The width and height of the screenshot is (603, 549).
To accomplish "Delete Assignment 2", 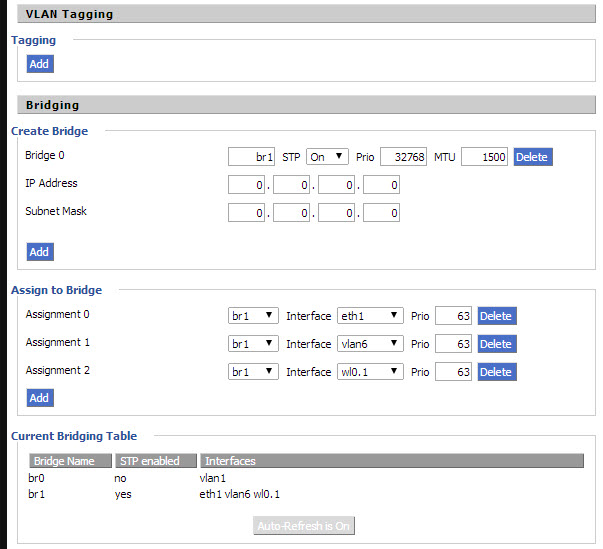I will pos(497,372).
